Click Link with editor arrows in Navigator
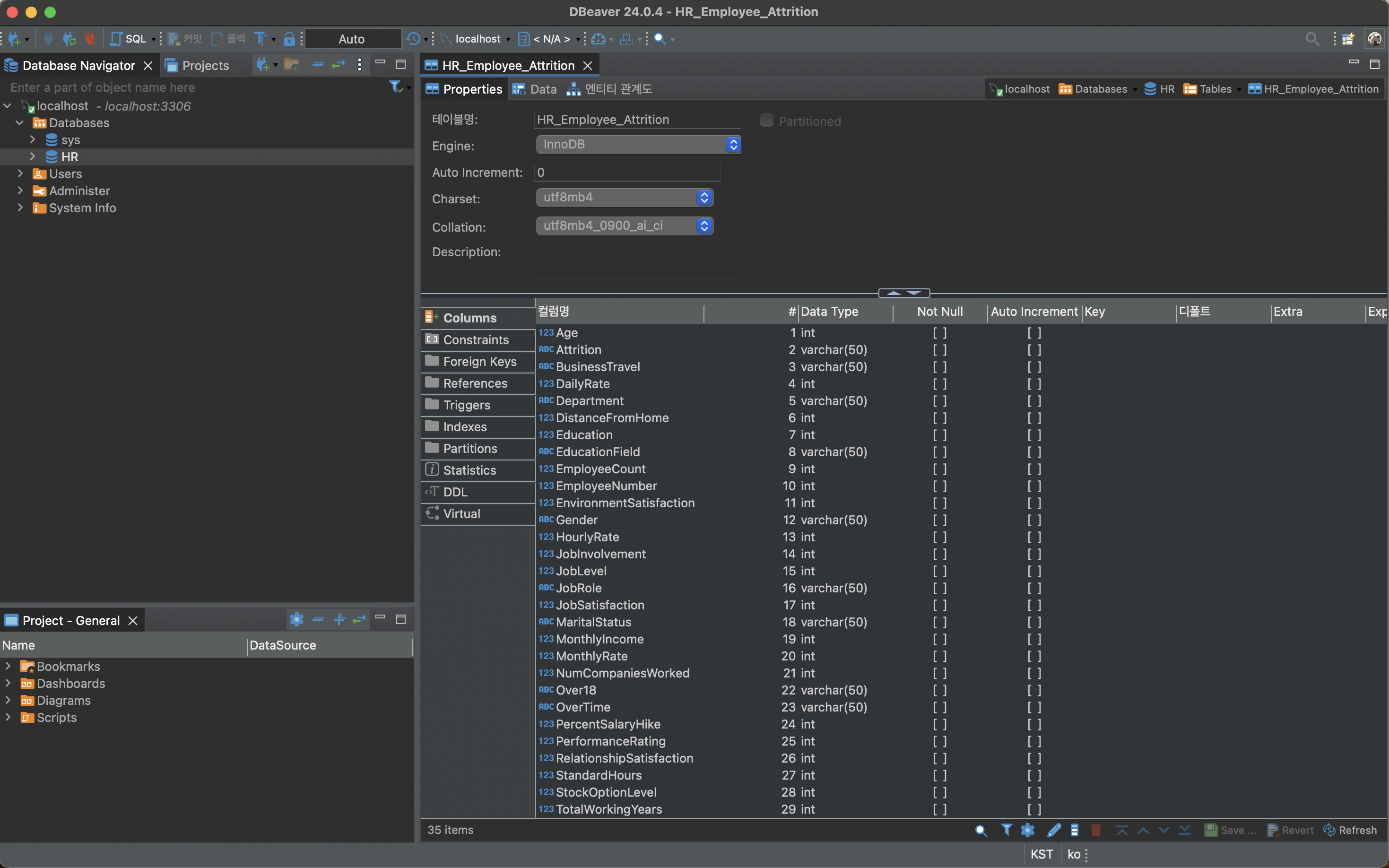The width and height of the screenshot is (1389, 868). click(x=339, y=64)
